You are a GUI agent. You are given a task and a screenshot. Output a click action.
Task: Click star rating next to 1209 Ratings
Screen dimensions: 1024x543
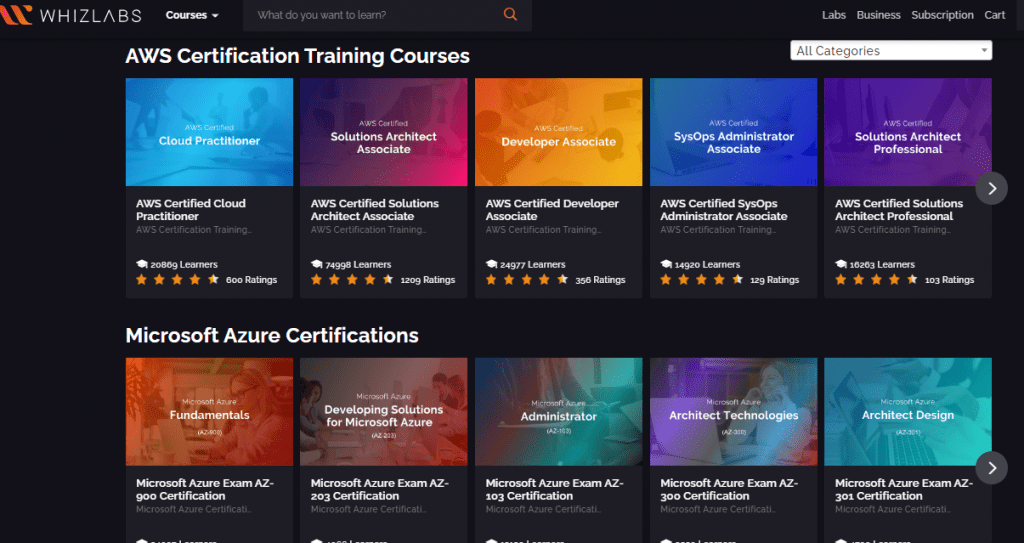[352, 280]
